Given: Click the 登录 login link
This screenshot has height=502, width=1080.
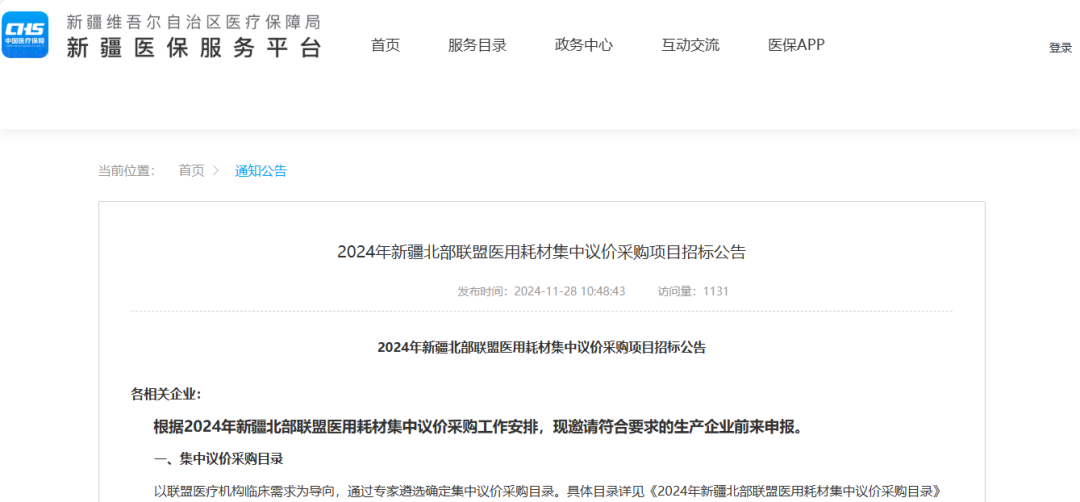Looking at the screenshot, I should 1061,48.
